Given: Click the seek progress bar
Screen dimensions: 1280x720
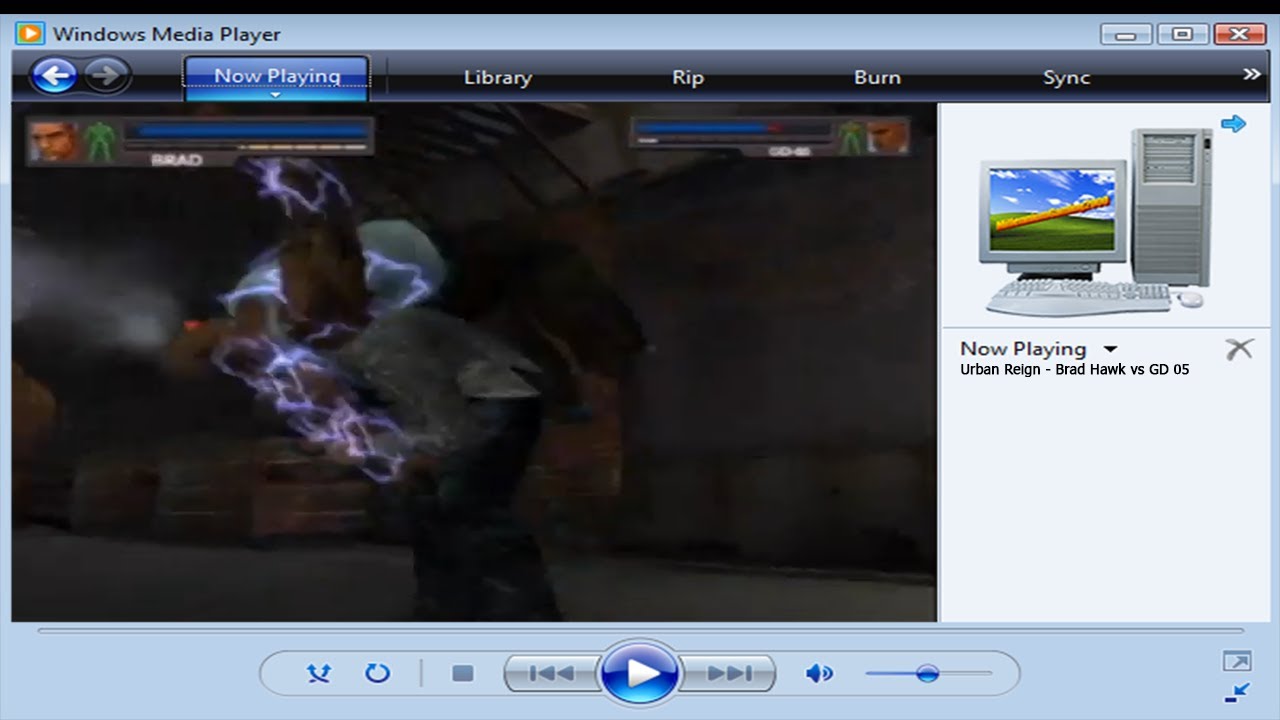Looking at the screenshot, I should pos(641,631).
